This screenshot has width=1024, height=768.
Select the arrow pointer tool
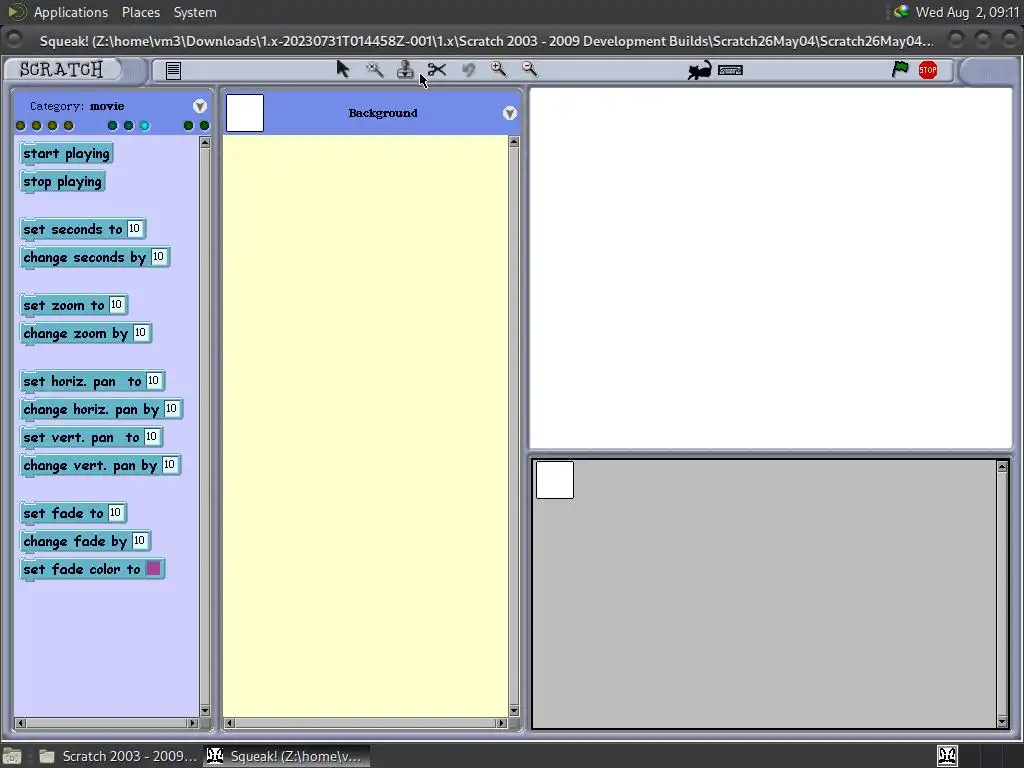[342, 69]
